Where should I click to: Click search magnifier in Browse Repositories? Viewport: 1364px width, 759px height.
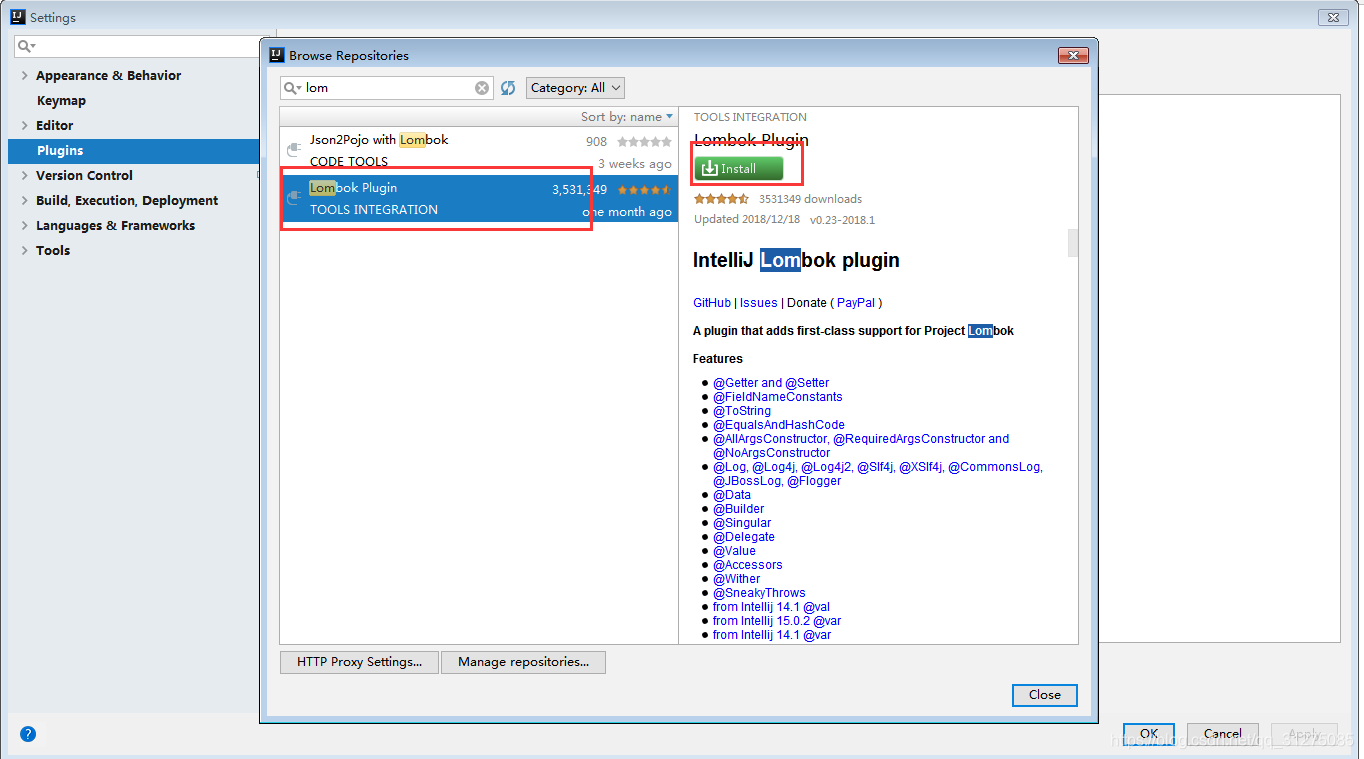point(292,88)
